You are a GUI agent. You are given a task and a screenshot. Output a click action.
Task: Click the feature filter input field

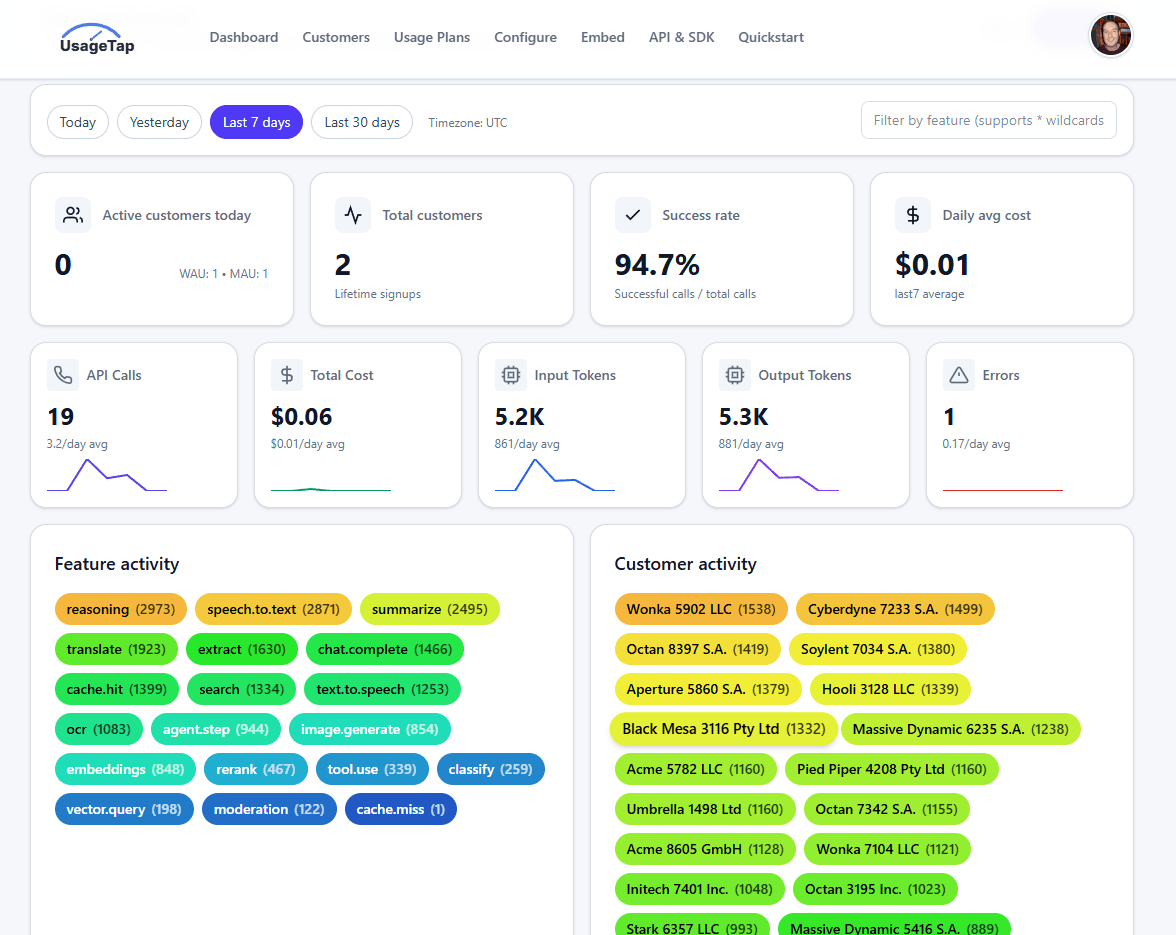click(988, 119)
